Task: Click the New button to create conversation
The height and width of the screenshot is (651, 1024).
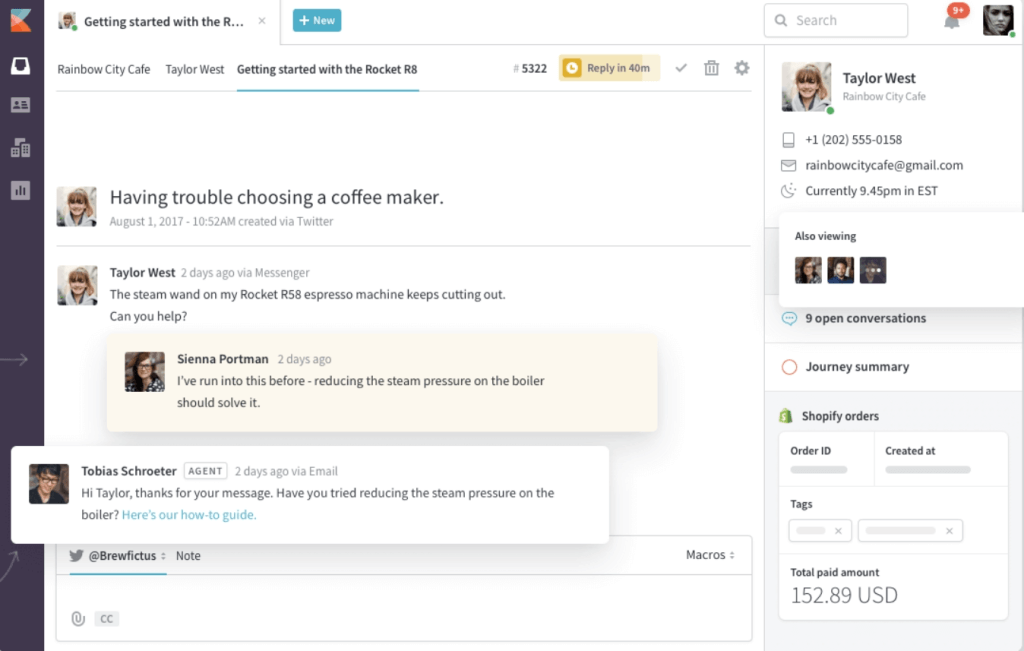Action: tap(317, 19)
